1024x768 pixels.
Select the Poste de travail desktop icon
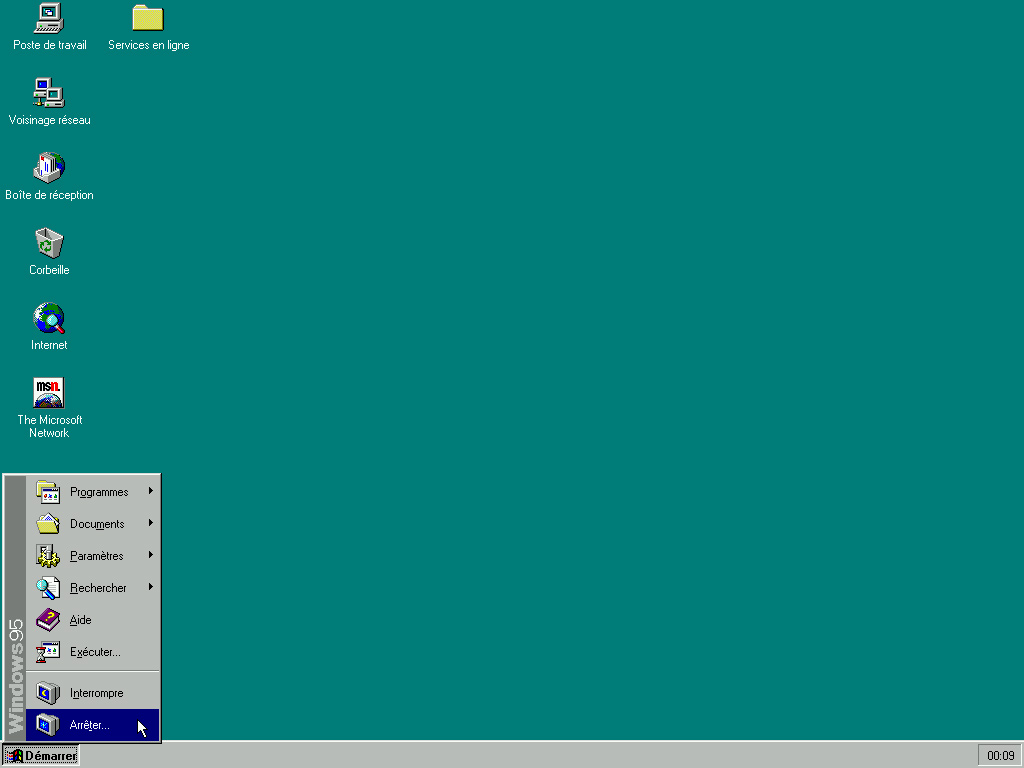pos(49,18)
